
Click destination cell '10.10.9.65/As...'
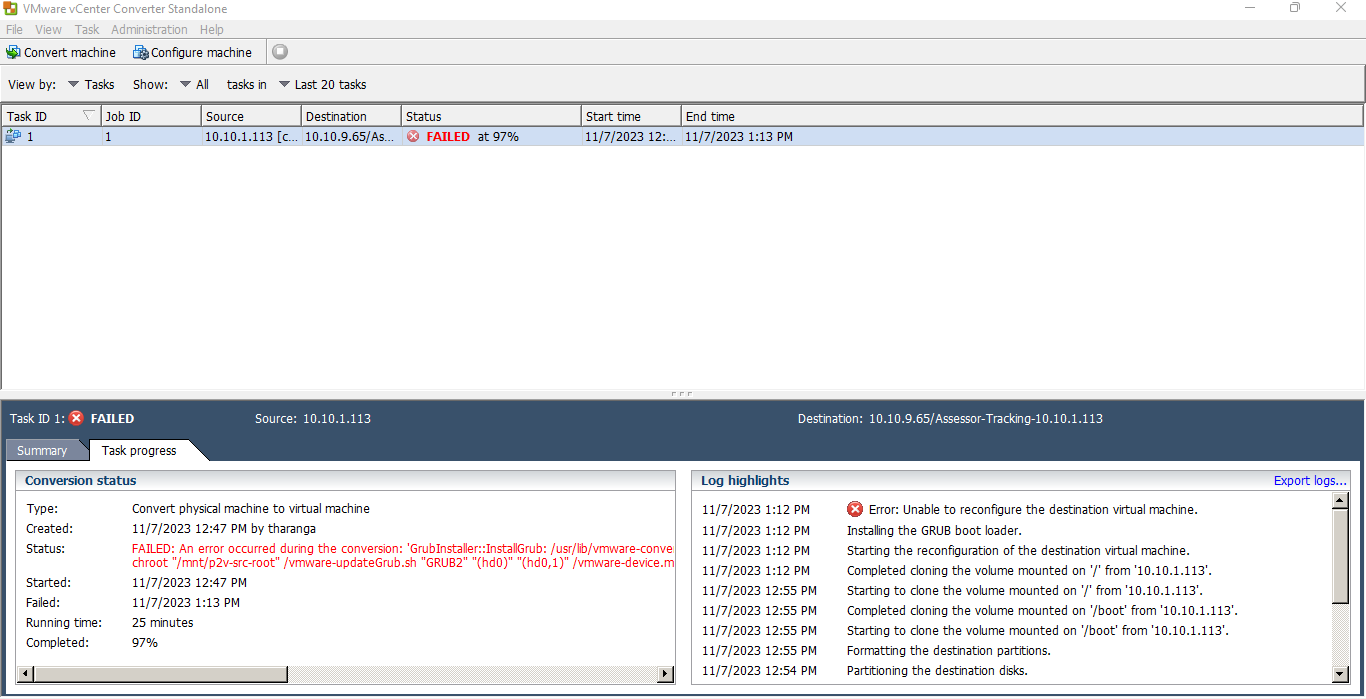click(x=351, y=136)
